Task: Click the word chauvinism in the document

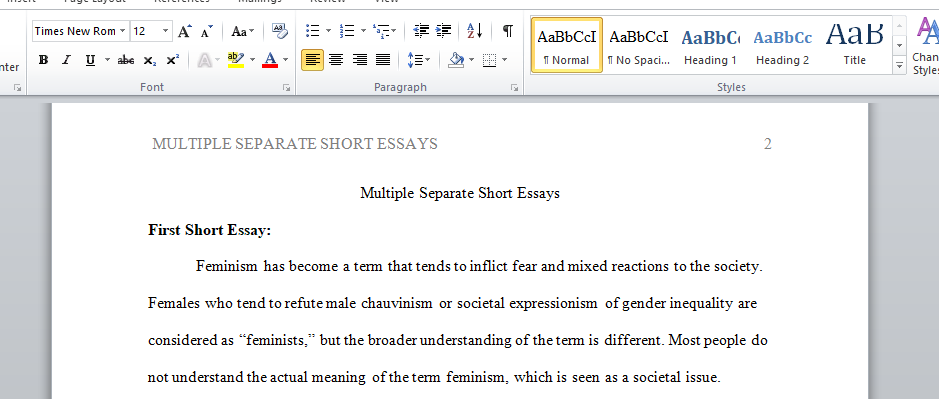Action: [396, 303]
